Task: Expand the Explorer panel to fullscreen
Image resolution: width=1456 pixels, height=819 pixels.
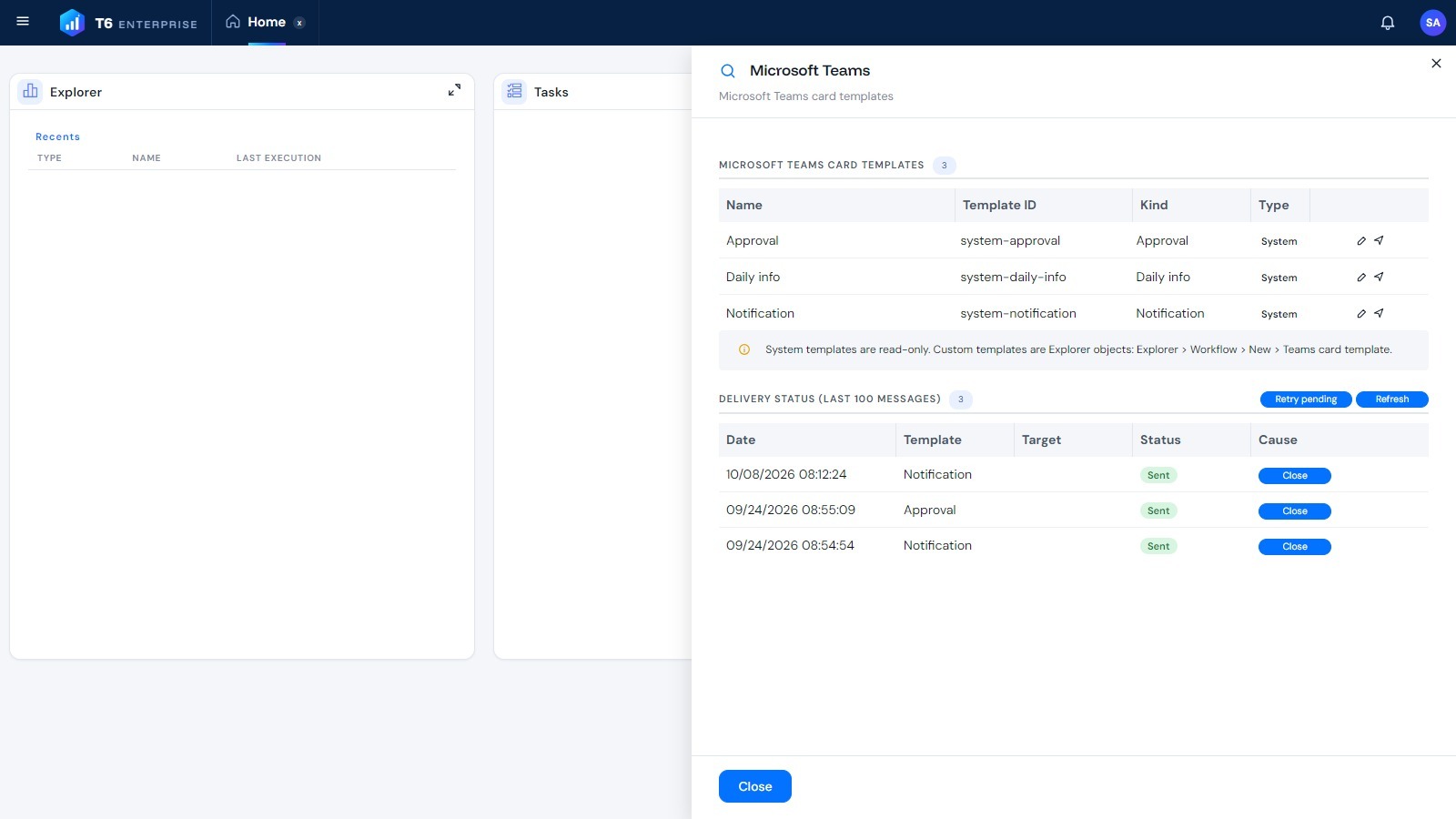Action: tap(454, 90)
